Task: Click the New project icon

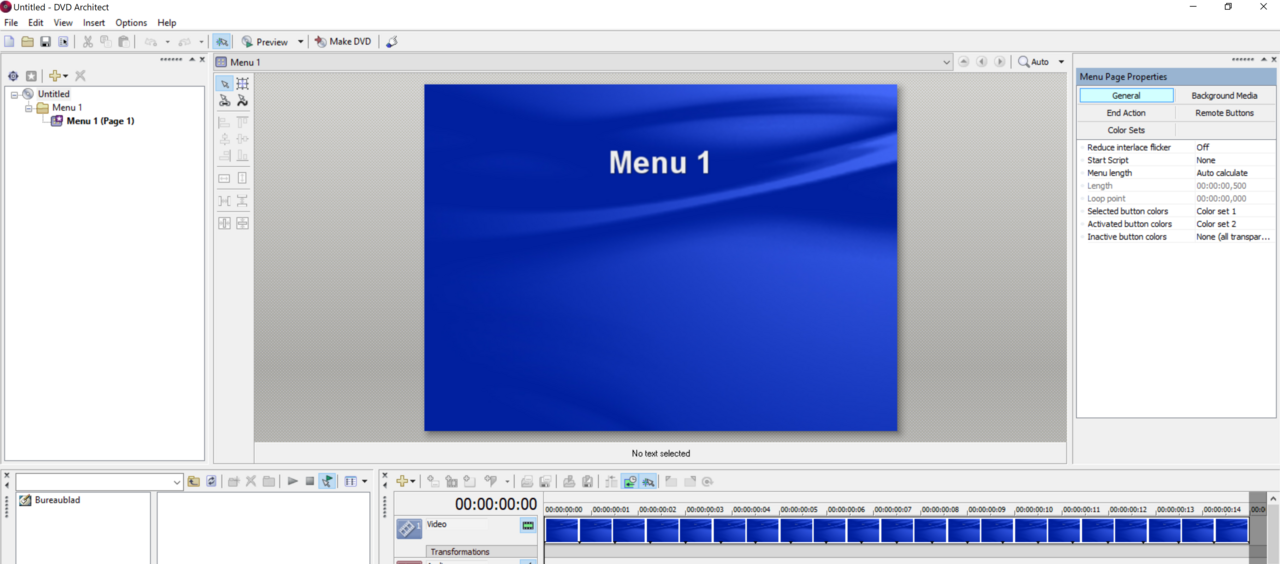Action: tap(10, 42)
